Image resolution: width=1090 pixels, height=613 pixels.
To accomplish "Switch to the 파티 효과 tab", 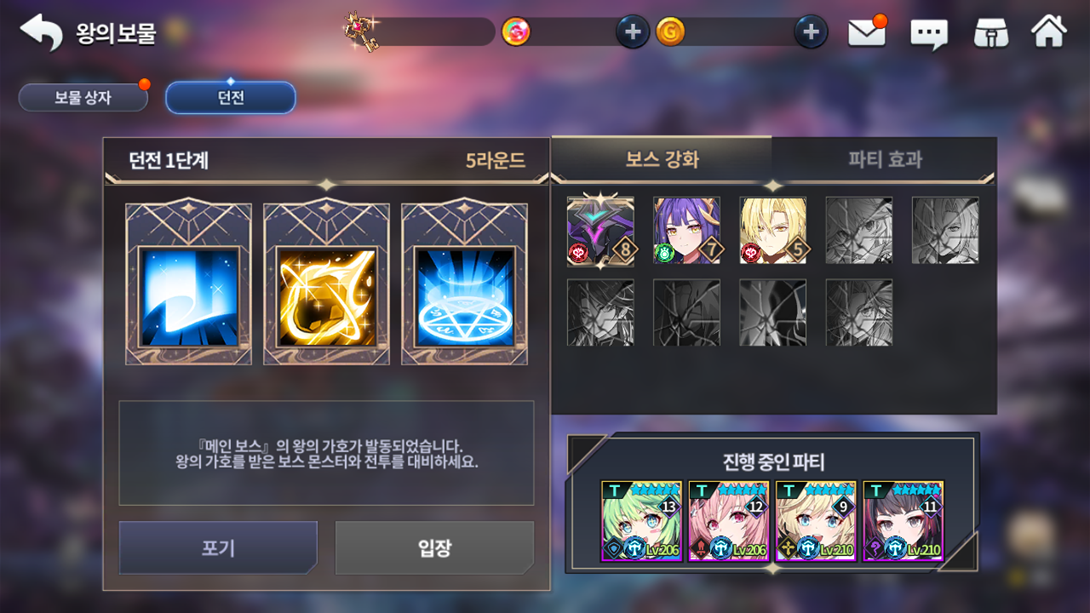I will click(x=884, y=159).
